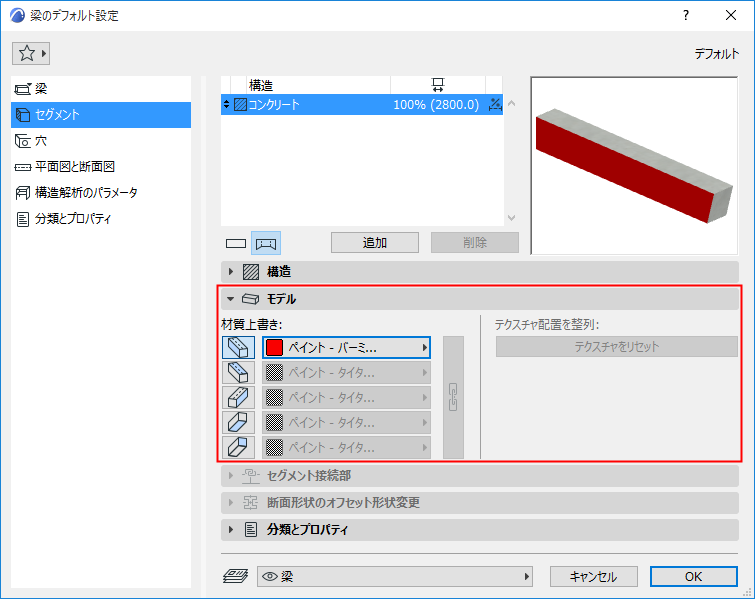Click the 構造 panel hatch icon

pyautogui.click(x=251, y=272)
